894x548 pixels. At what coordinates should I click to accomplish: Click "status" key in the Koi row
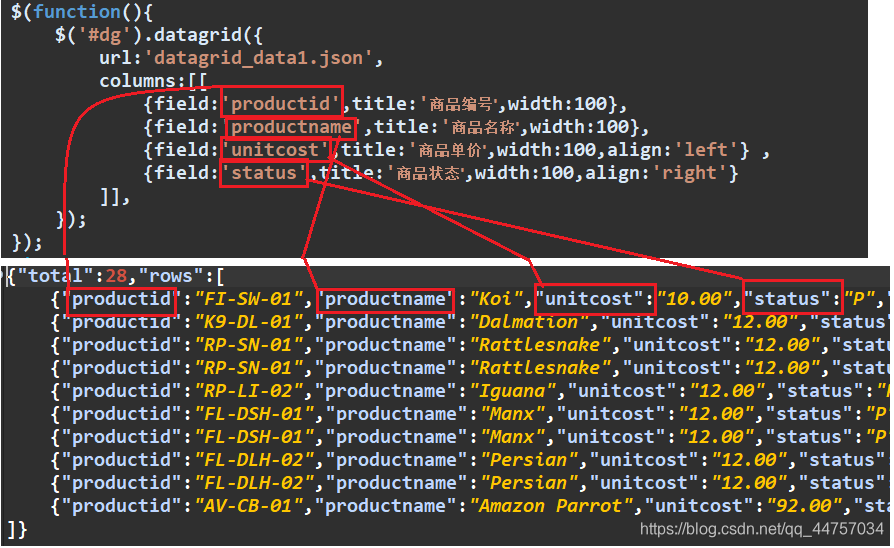point(787,299)
